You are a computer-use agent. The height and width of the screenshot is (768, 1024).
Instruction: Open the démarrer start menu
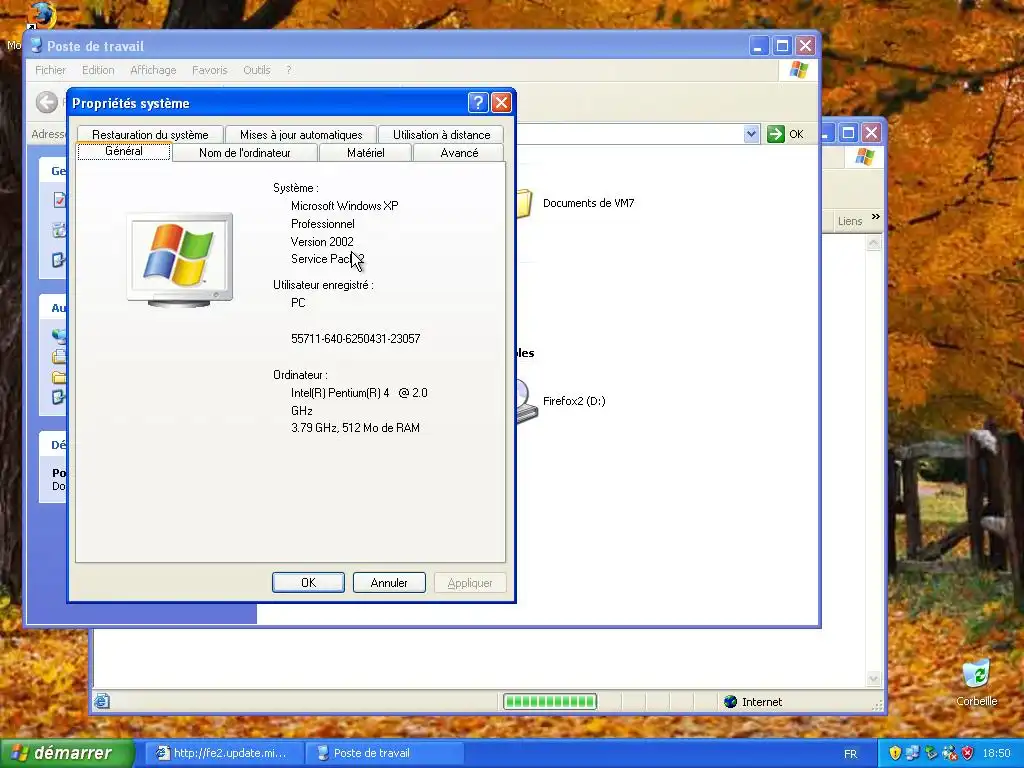point(67,753)
